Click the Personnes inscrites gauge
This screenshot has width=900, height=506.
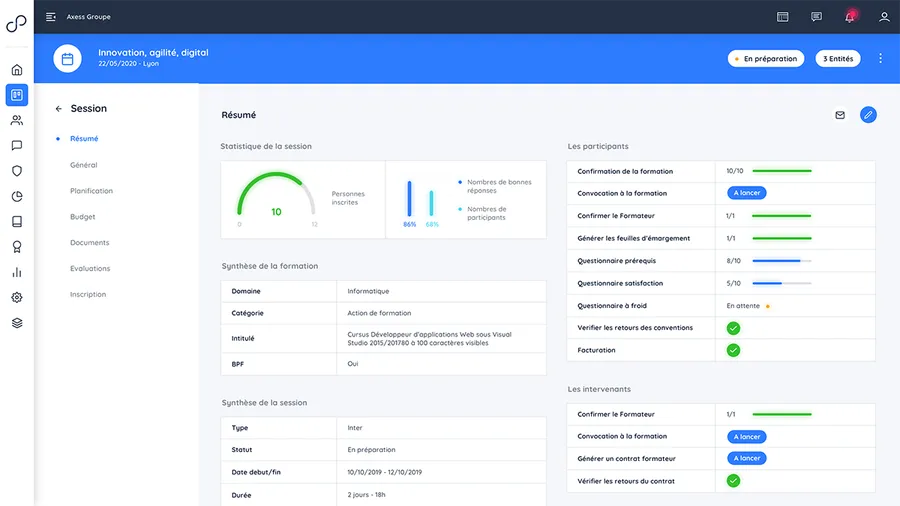coord(276,195)
